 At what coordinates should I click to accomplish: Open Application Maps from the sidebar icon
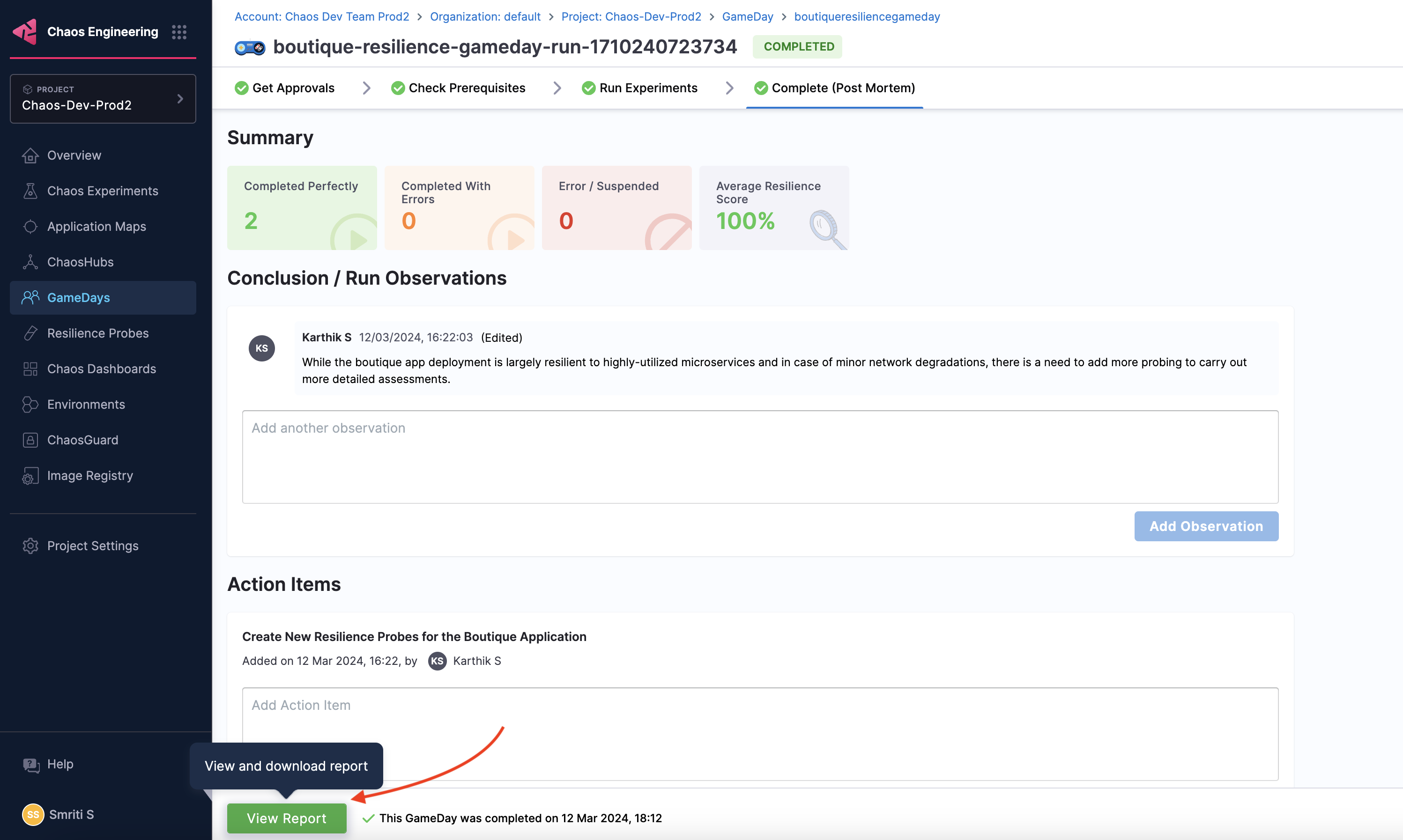[x=30, y=227]
